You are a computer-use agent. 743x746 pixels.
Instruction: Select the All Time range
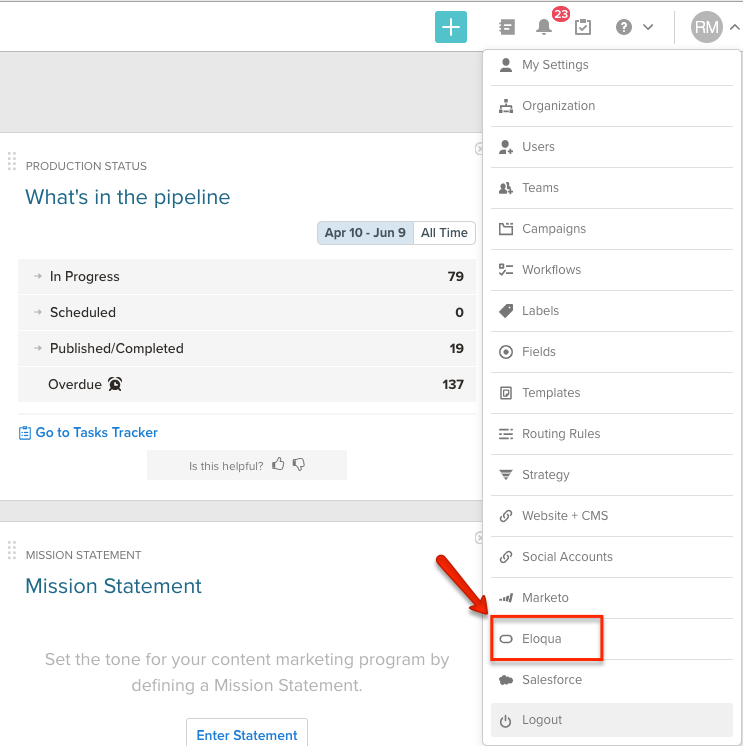click(444, 233)
